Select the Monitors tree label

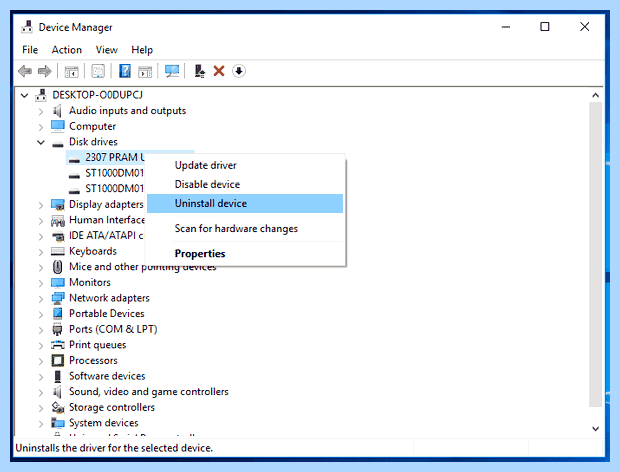click(x=90, y=282)
